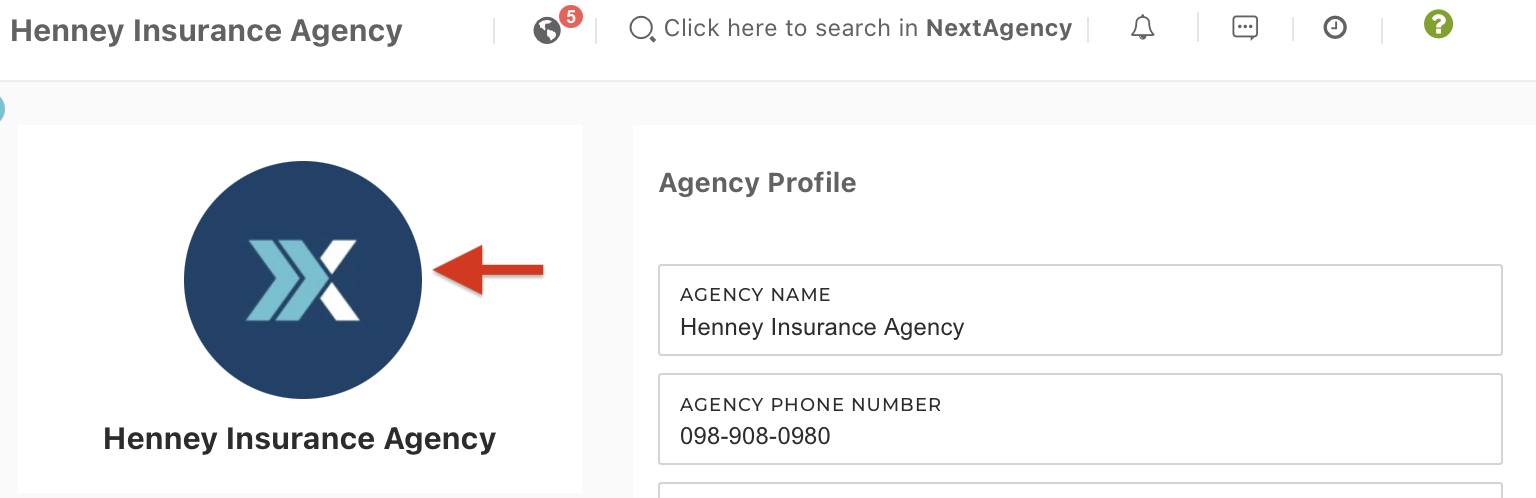Open recent history via the clock icon

coord(1335,29)
